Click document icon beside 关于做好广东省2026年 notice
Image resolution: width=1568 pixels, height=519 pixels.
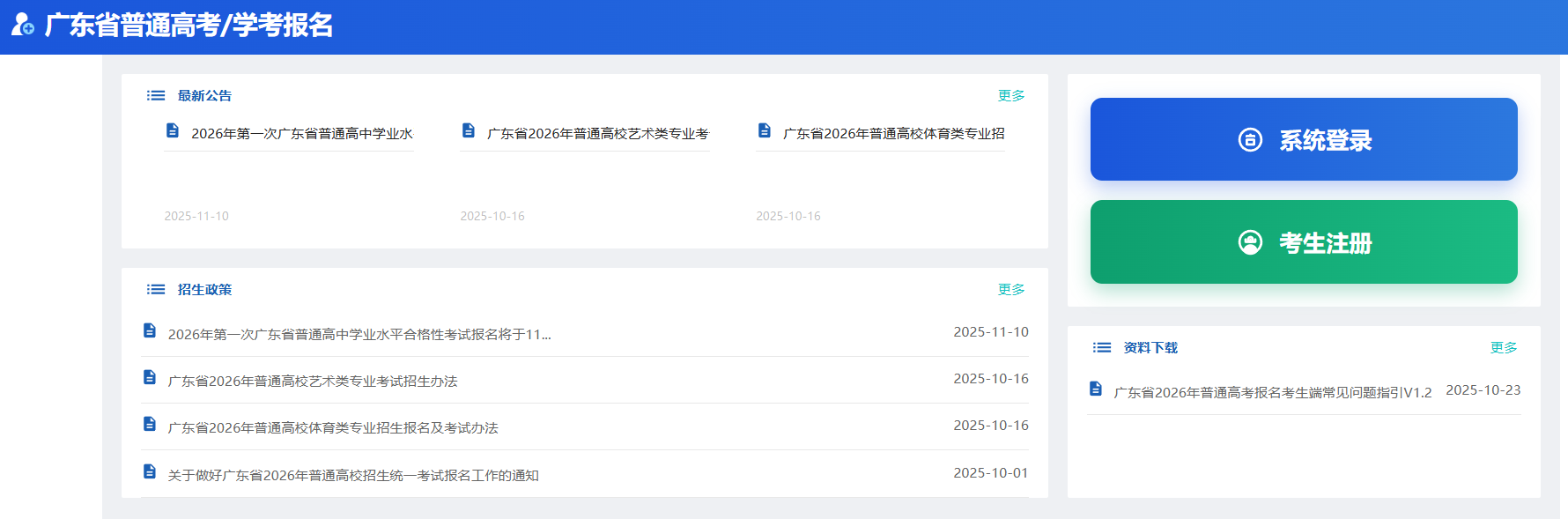tap(150, 471)
